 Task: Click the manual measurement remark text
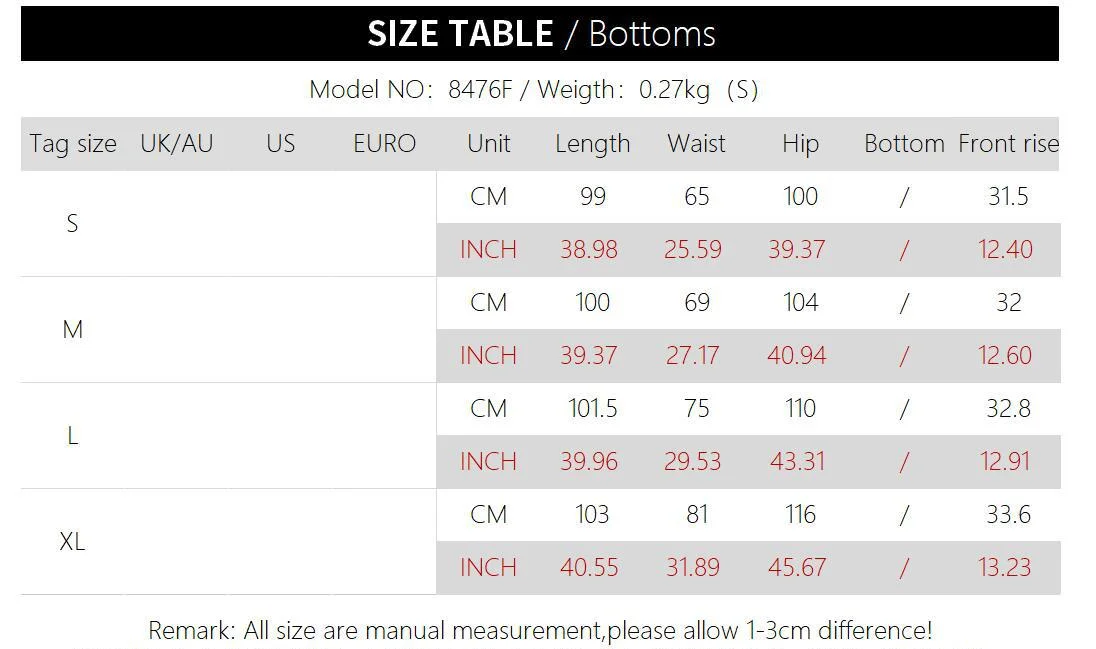[x=540, y=630]
